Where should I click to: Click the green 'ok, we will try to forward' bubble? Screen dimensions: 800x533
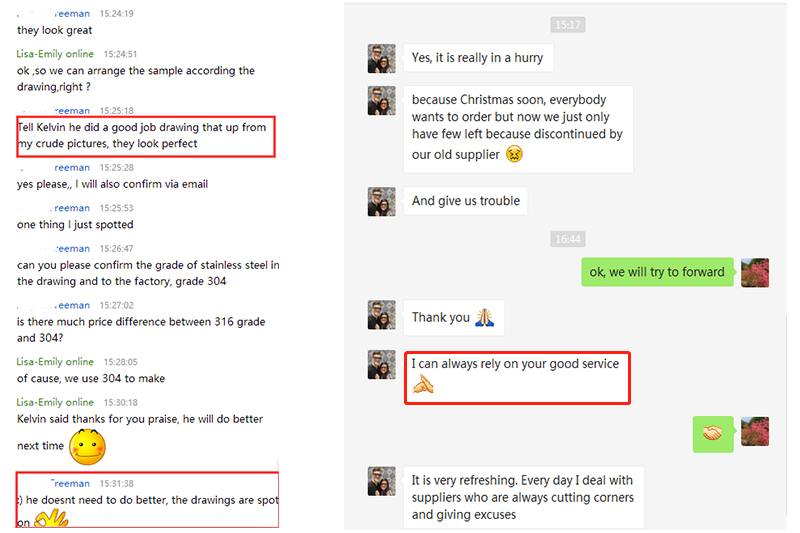pos(657,272)
